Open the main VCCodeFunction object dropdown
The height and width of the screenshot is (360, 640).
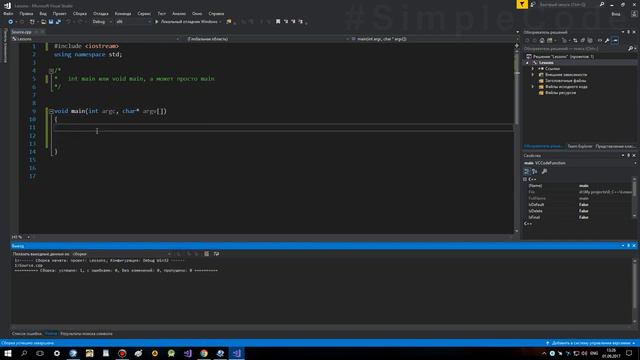tap(635, 163)
